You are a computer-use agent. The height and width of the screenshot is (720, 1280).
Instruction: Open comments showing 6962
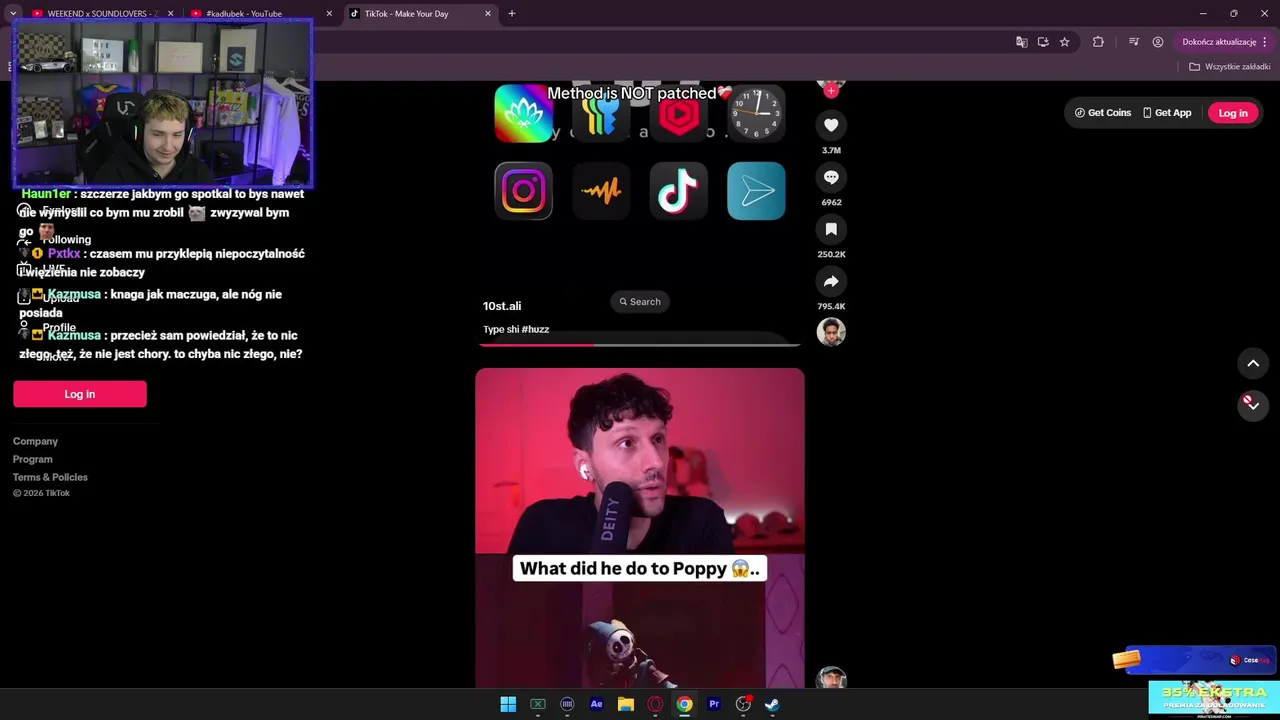click(x=831, y=177)
